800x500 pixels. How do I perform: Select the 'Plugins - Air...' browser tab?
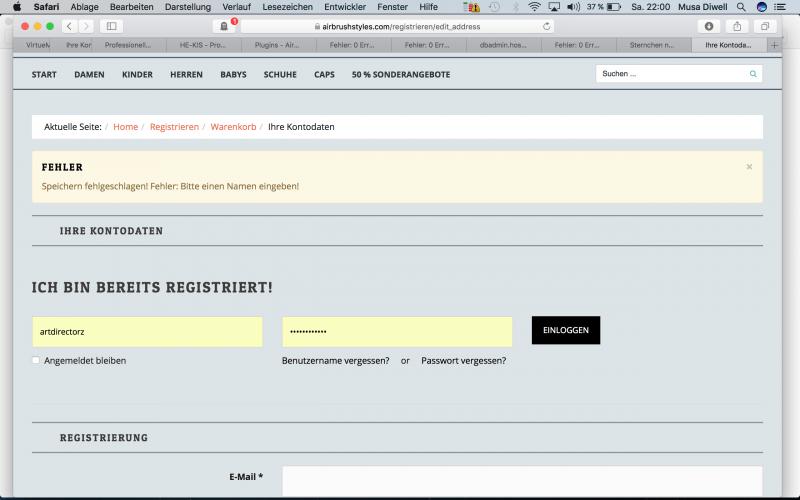pos(275,45)
